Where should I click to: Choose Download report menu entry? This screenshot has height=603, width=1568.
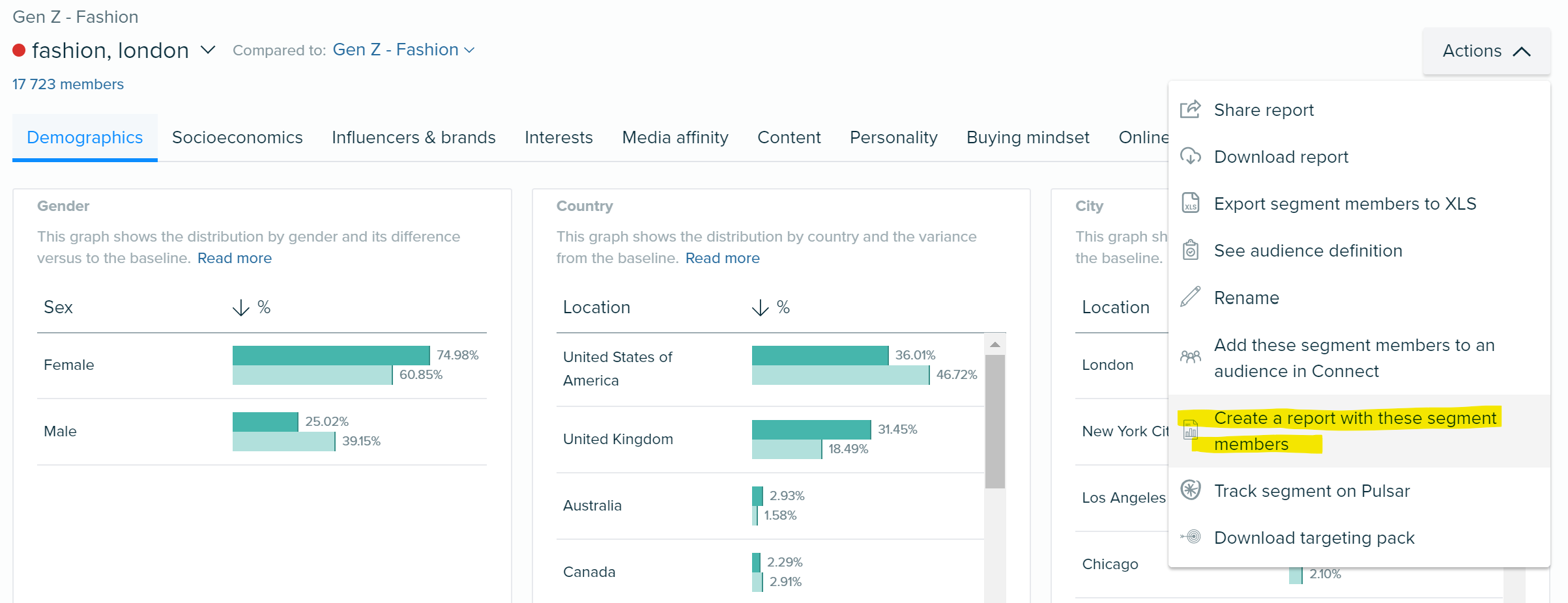tap(1359, 156)
